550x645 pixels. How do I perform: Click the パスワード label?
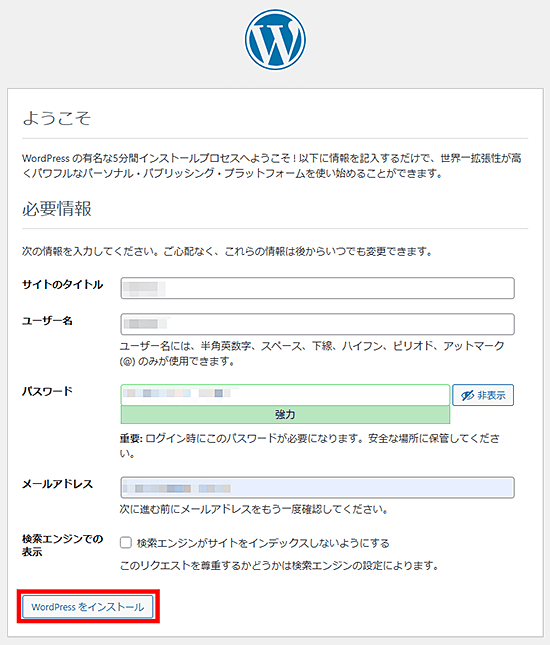tap(47, 391)
